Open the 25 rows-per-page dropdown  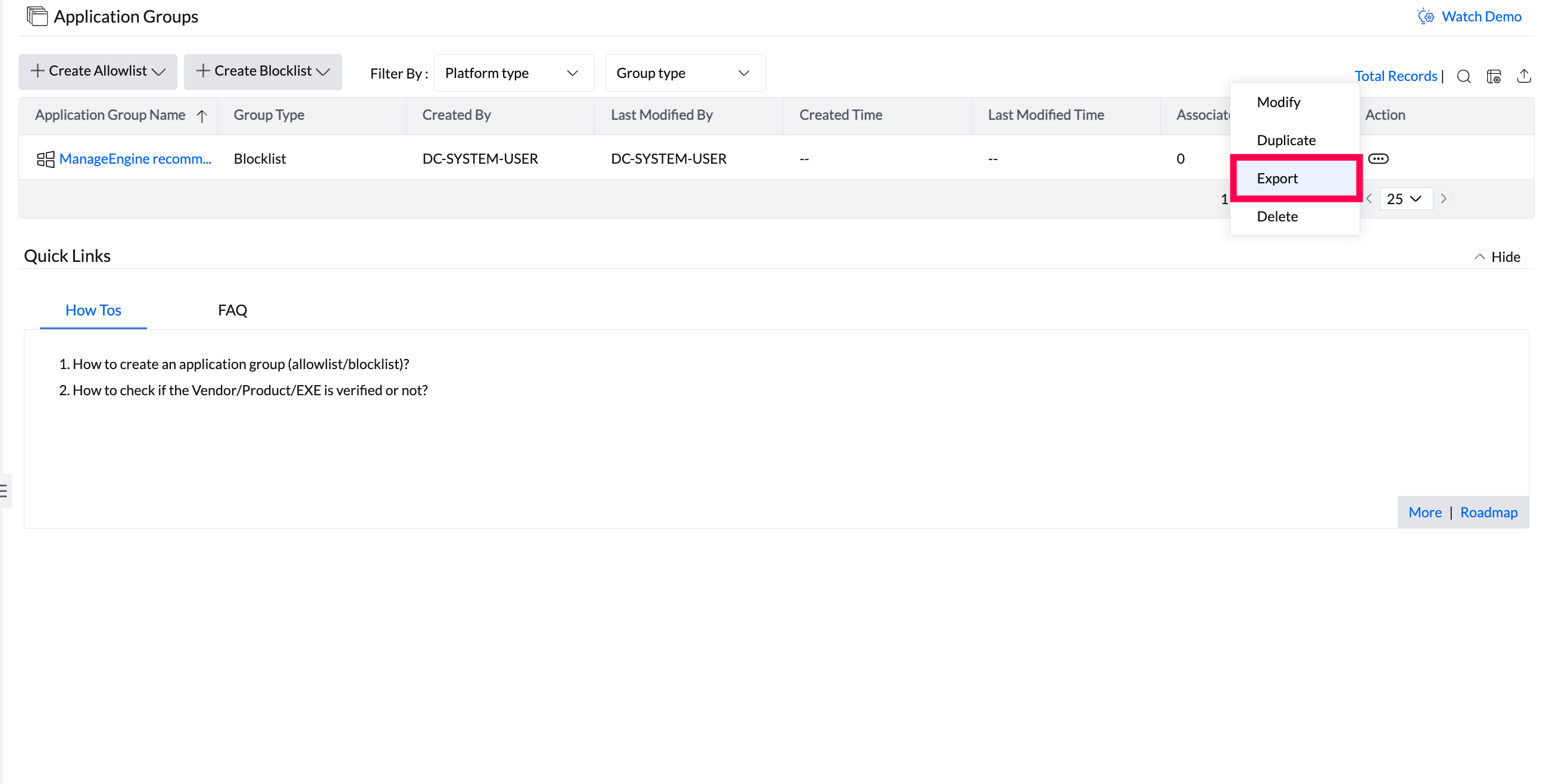click(1405, 199)
